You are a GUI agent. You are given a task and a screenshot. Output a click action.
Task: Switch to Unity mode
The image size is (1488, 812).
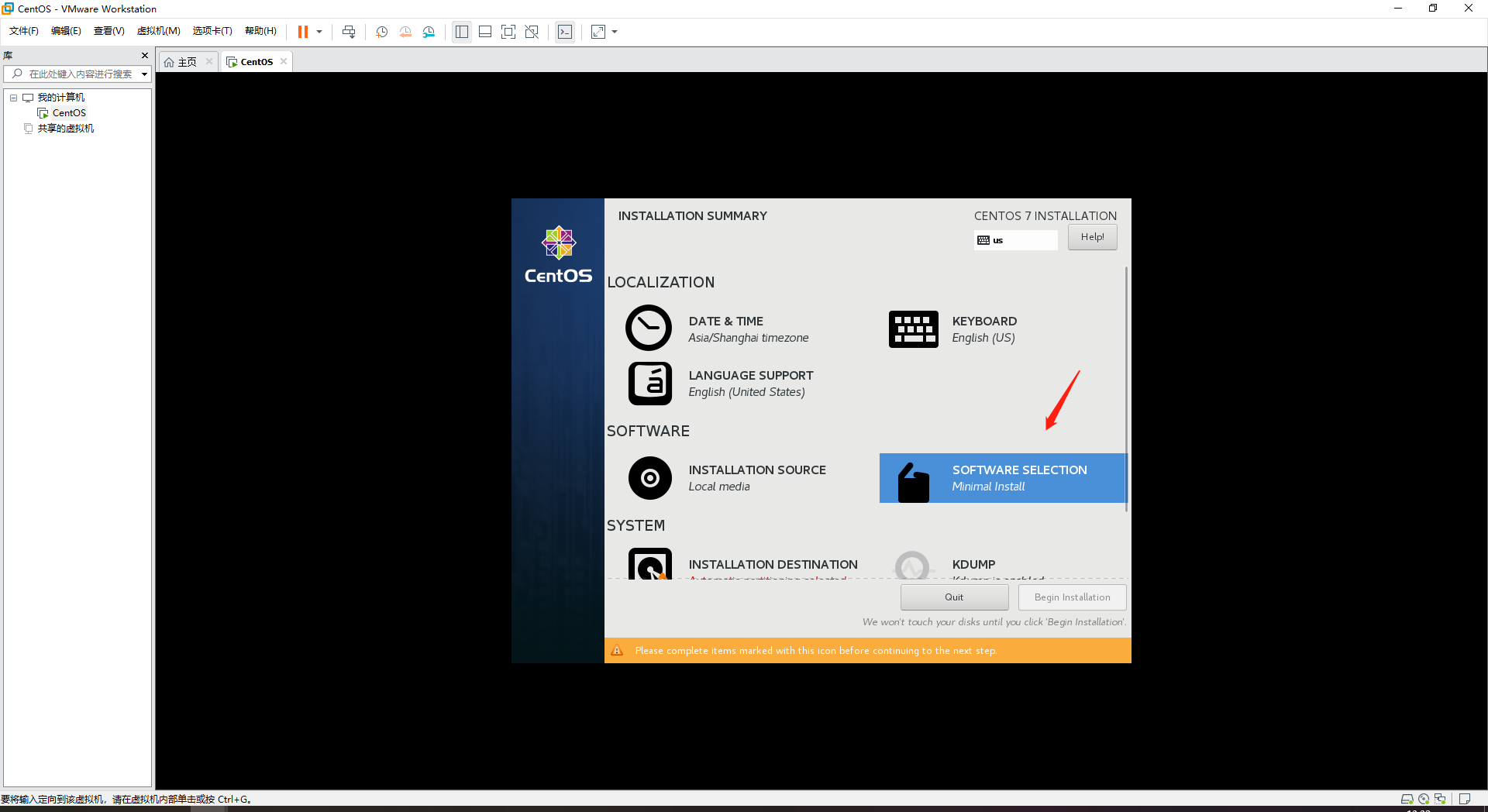(532, 32)
